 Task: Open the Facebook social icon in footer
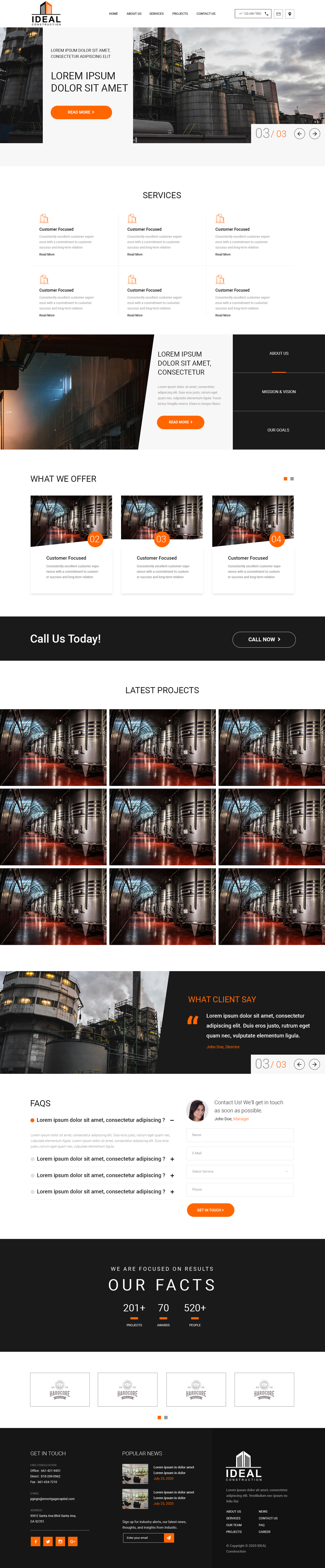[35, 1542]
